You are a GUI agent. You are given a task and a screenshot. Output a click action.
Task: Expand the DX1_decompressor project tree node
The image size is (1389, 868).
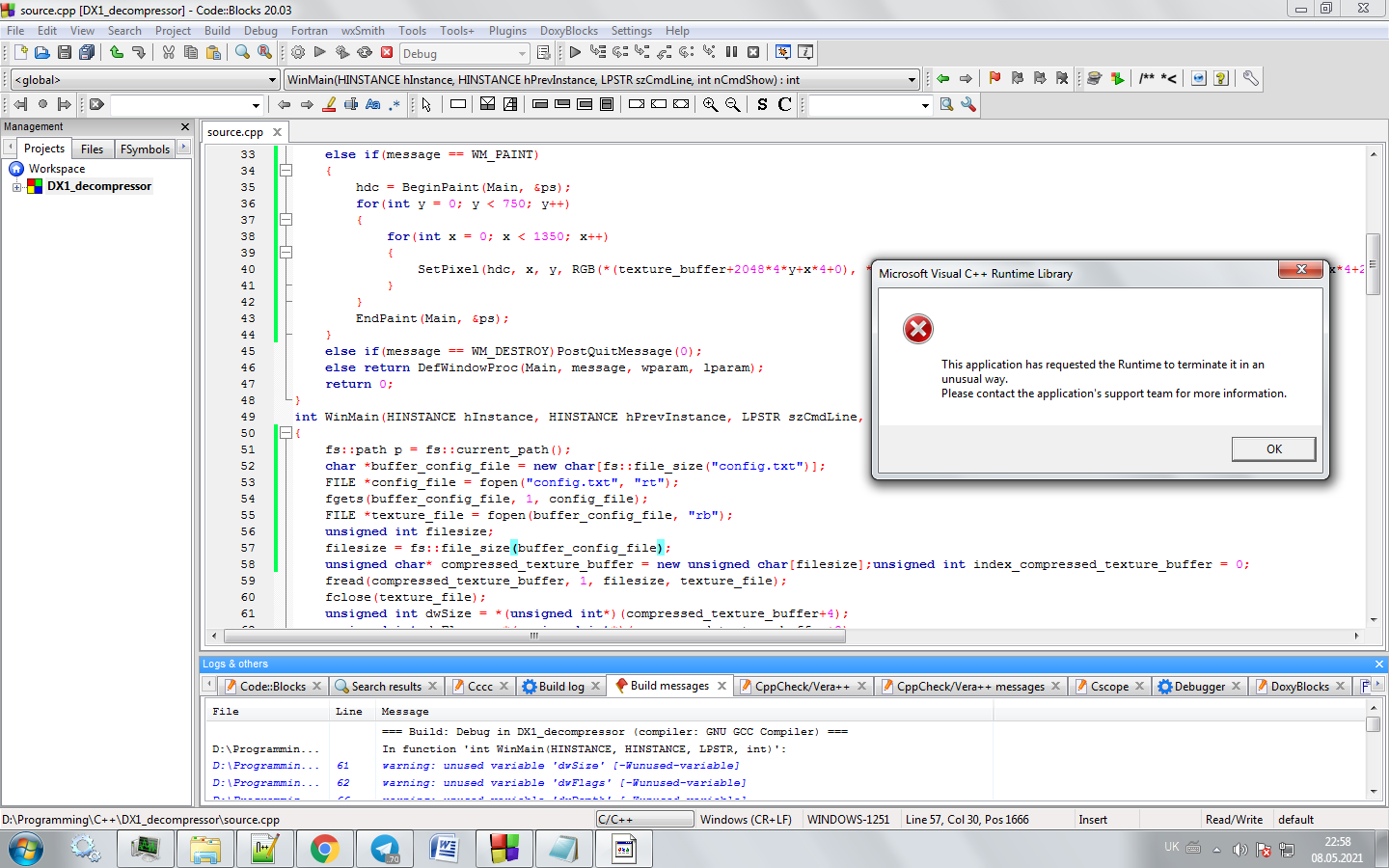pyautogui.click(x=16, y=187)
